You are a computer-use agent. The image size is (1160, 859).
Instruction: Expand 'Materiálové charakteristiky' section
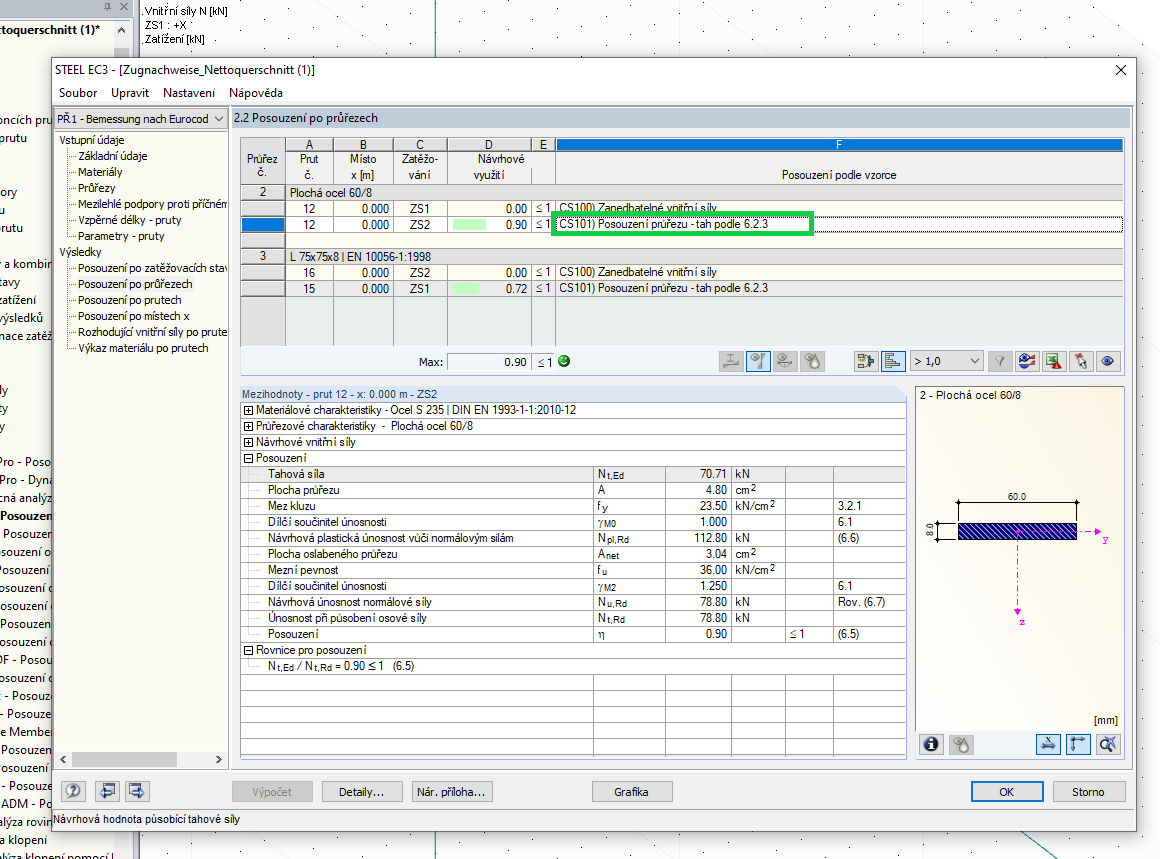tap(249, 410)
